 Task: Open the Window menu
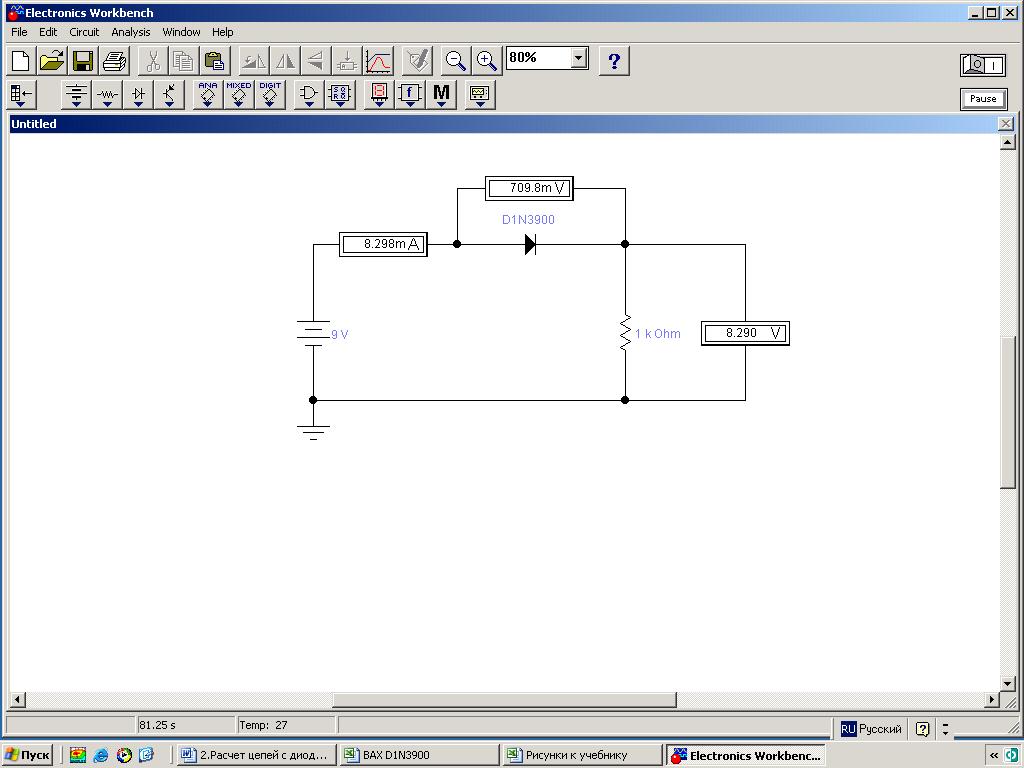[181, 32]
